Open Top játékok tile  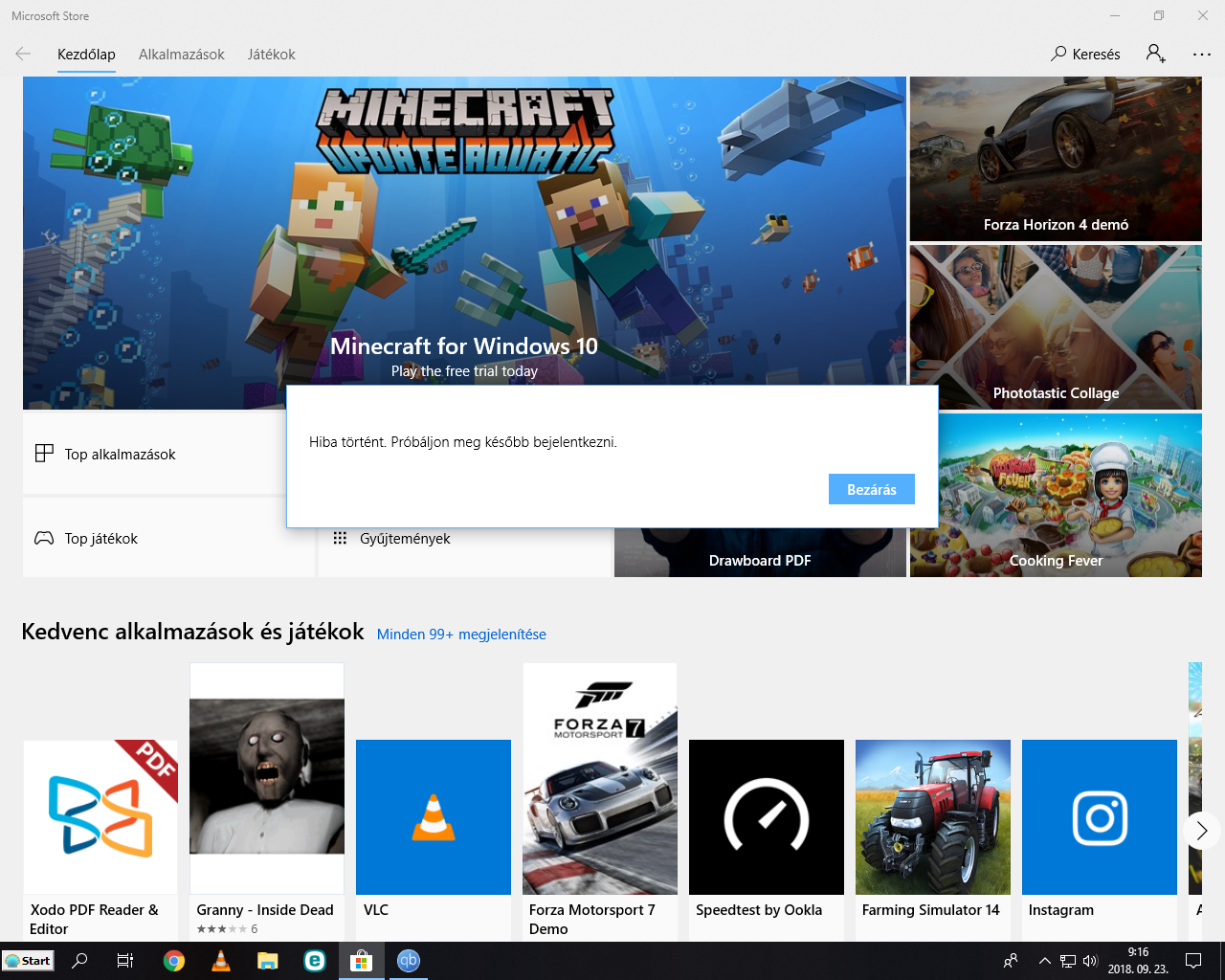[x=168, y=538]
